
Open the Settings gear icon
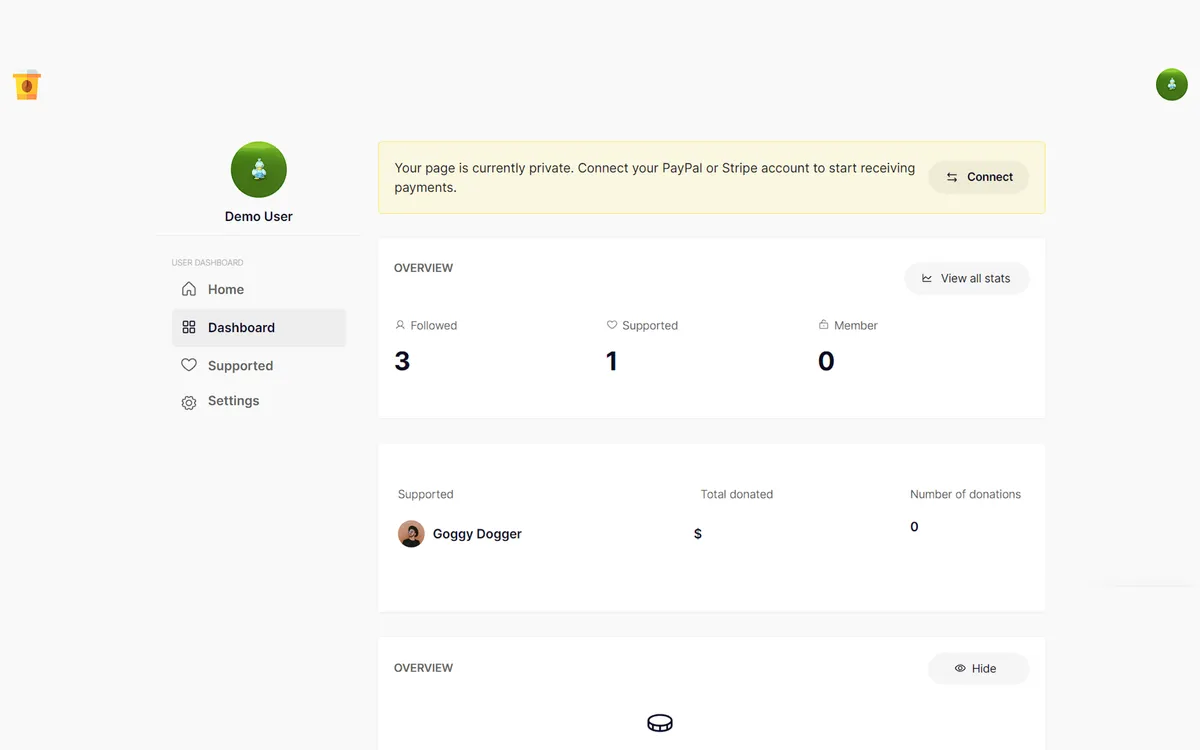(x=189, y=402)
